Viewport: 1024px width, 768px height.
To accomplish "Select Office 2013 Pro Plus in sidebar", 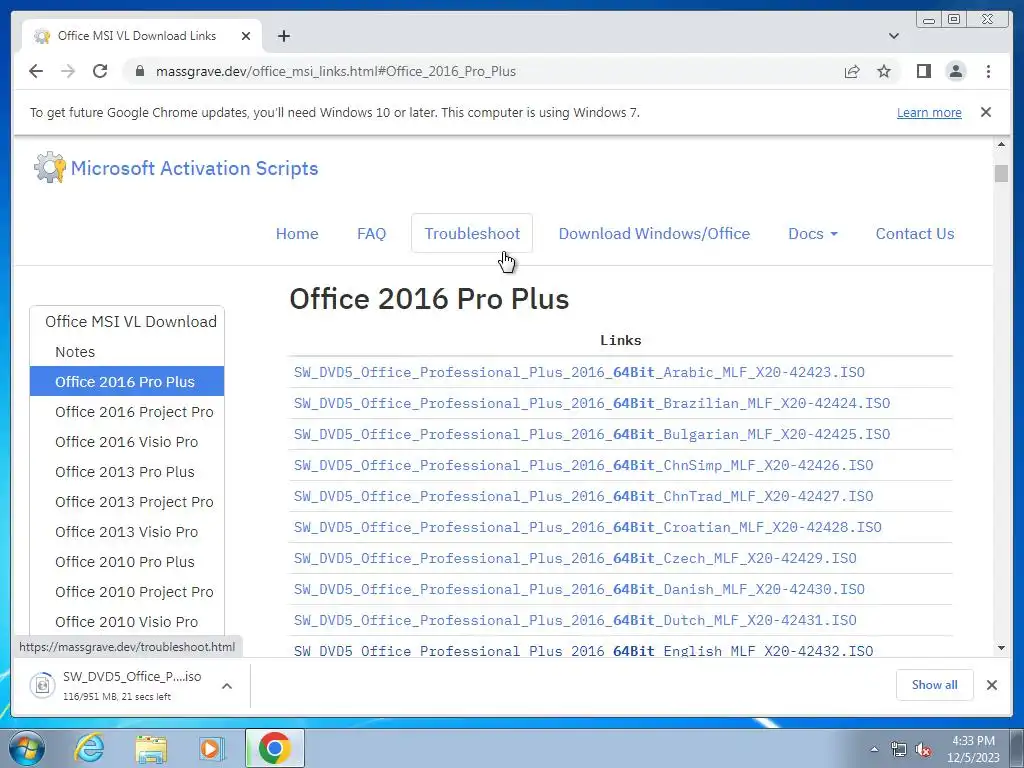I will (127, 472).
